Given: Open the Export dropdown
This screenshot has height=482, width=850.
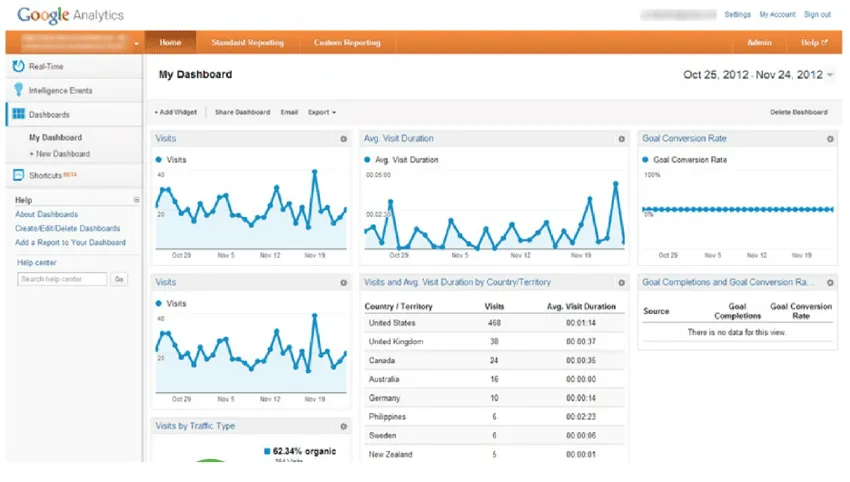Looking at the screenshot, I should tap(322, 112).
